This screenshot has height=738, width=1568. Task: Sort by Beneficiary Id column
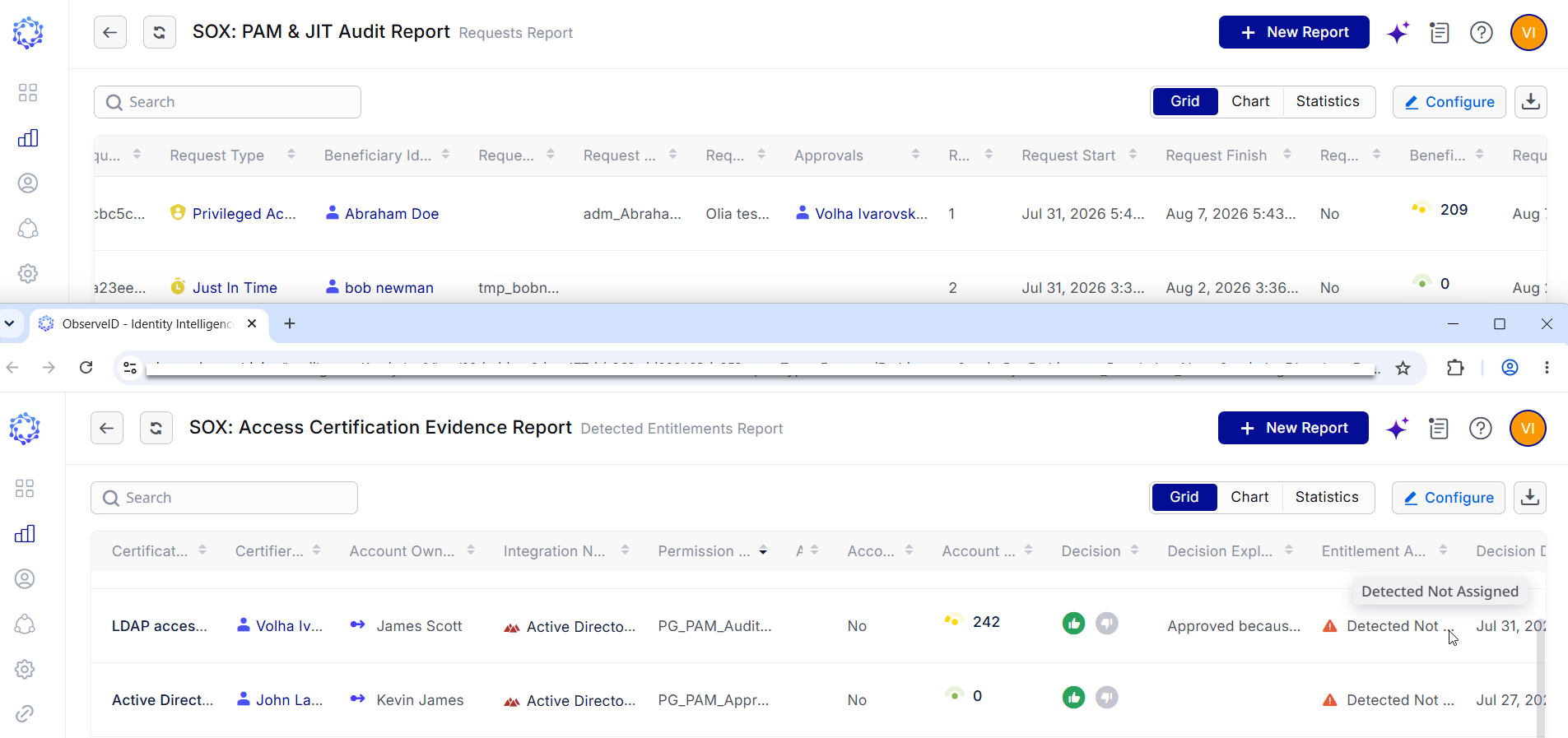tap(445, 155)
